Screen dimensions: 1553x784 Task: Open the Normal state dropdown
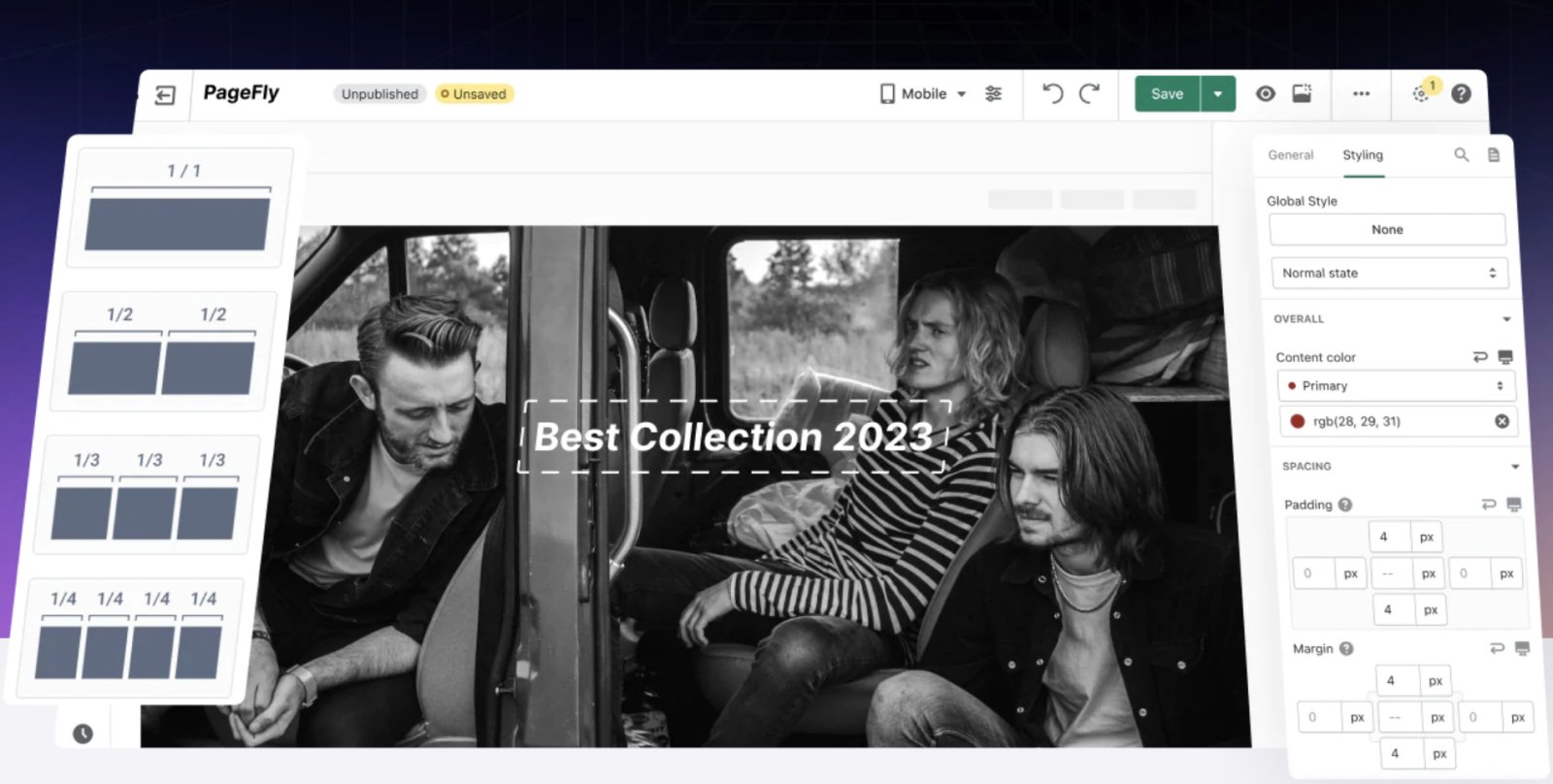(x=1389, y=274)
